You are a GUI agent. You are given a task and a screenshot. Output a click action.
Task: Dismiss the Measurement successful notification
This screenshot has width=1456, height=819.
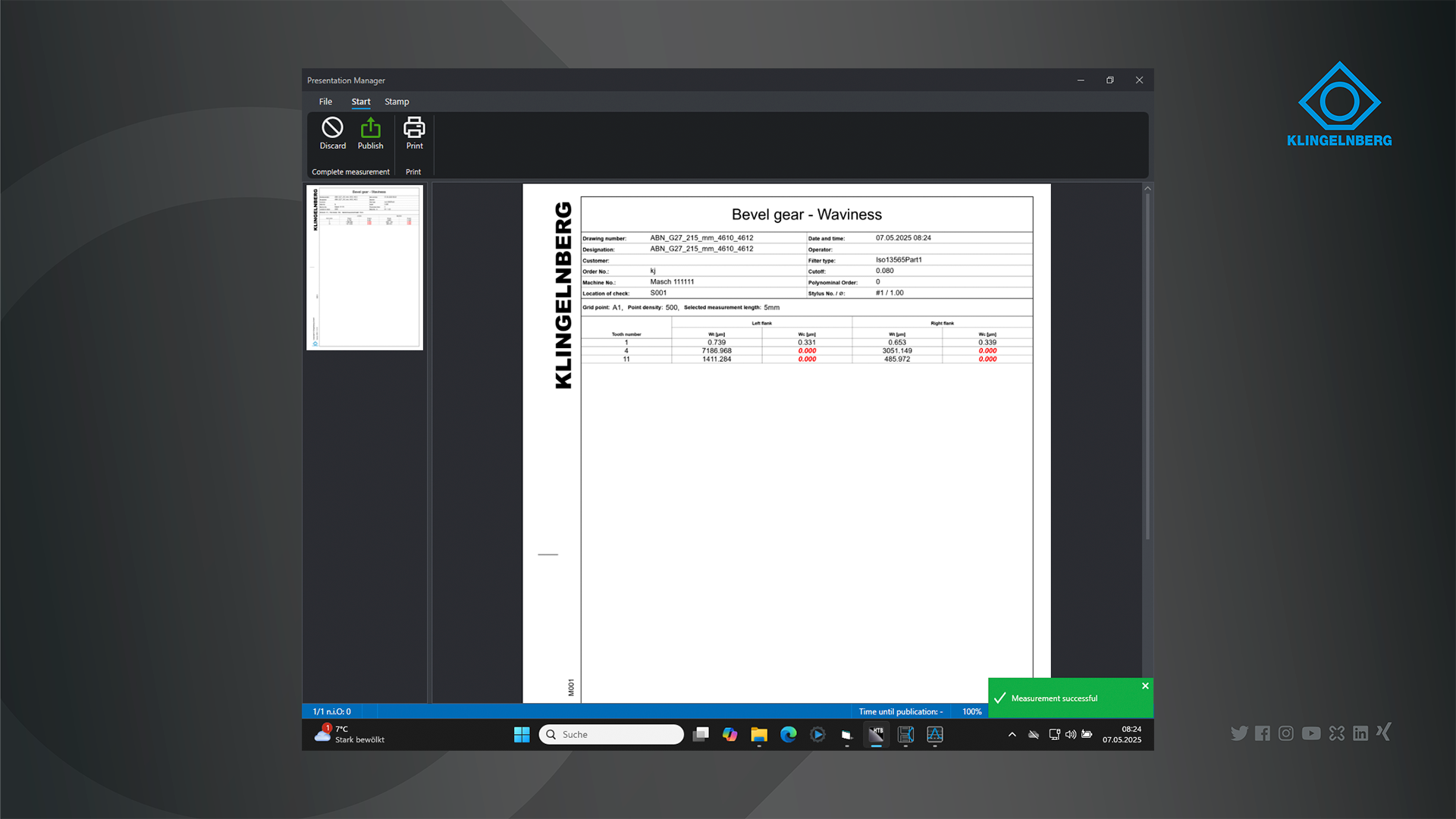pyautogui.click(x=1145, y=686)
